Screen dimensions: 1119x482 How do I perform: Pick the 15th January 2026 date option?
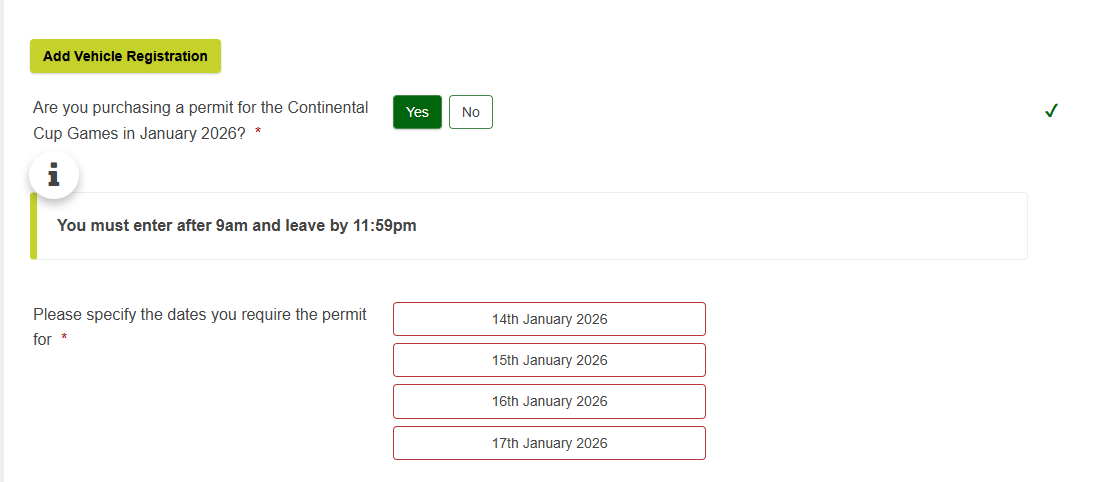549,360
